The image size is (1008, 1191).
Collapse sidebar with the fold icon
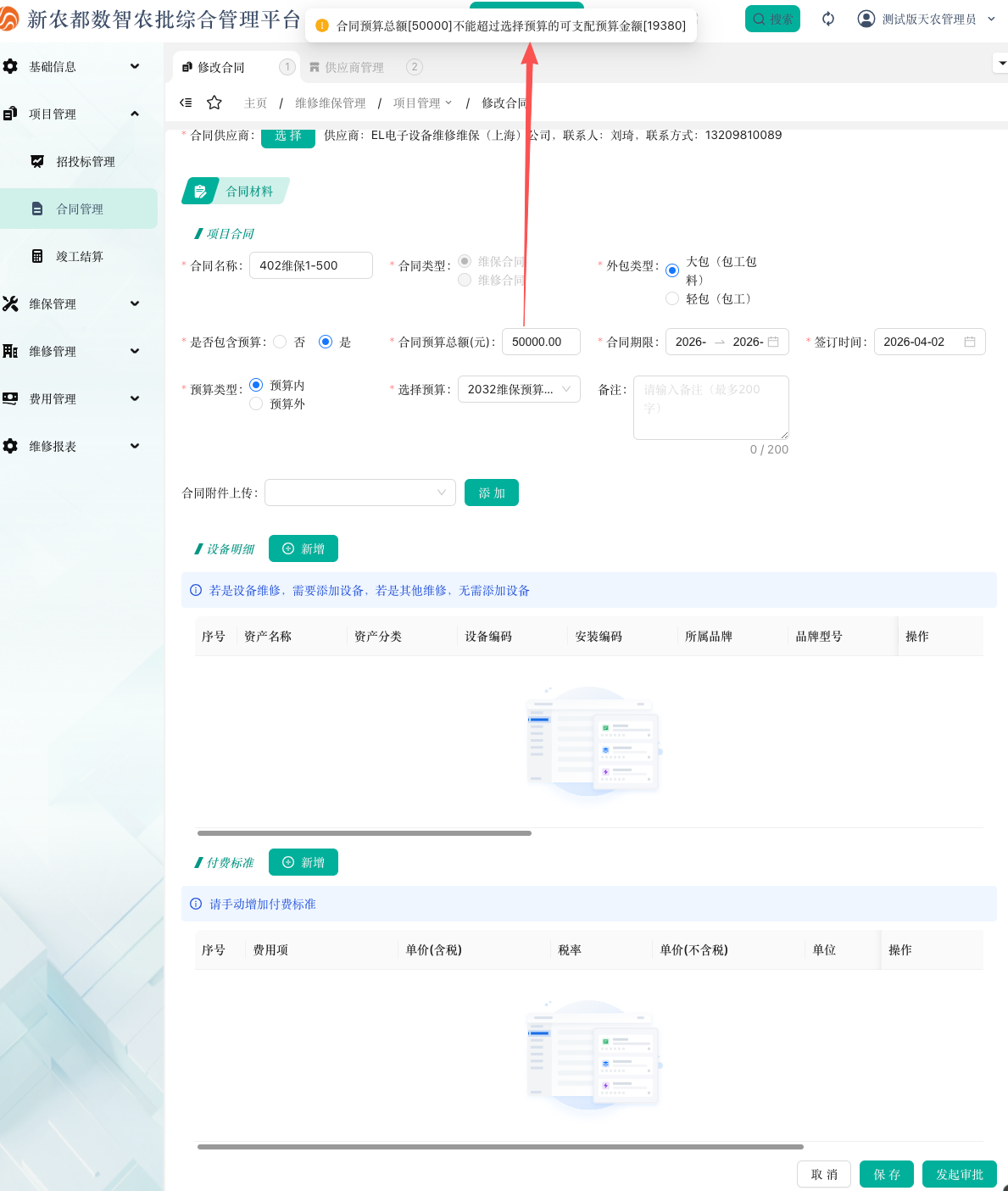(x=186, y=103)
